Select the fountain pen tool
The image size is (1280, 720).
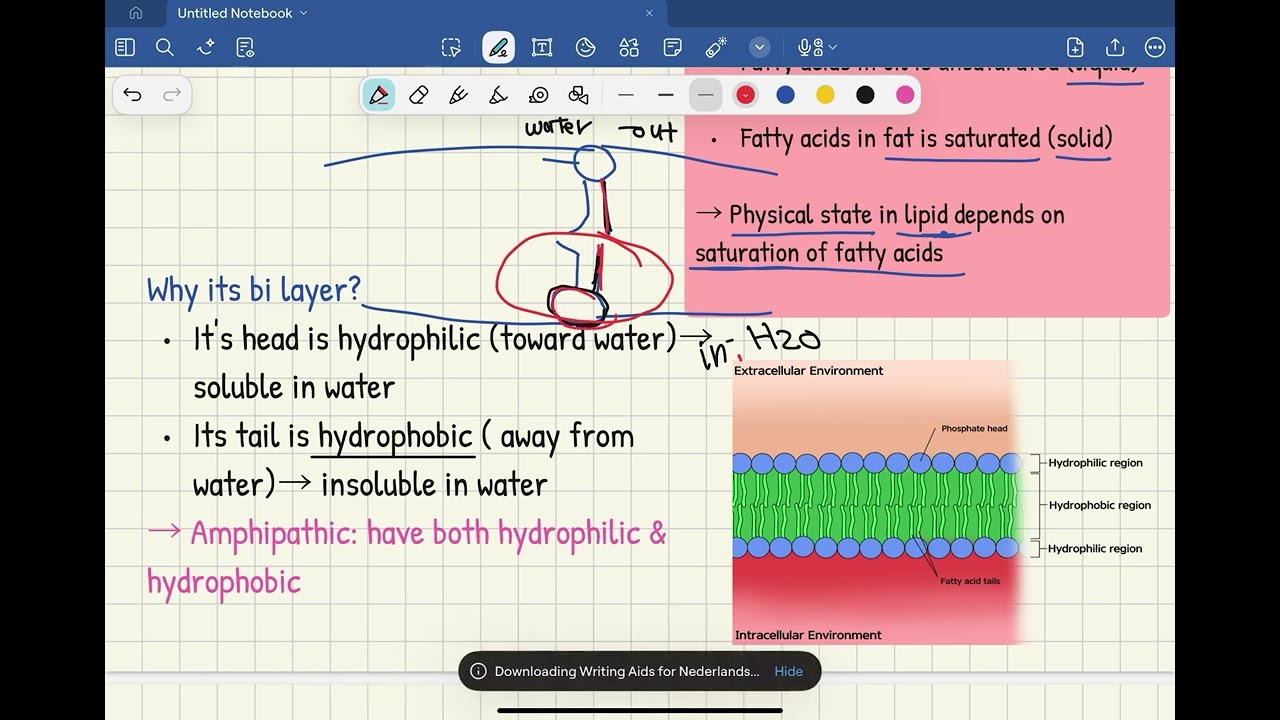click(459, 95)
